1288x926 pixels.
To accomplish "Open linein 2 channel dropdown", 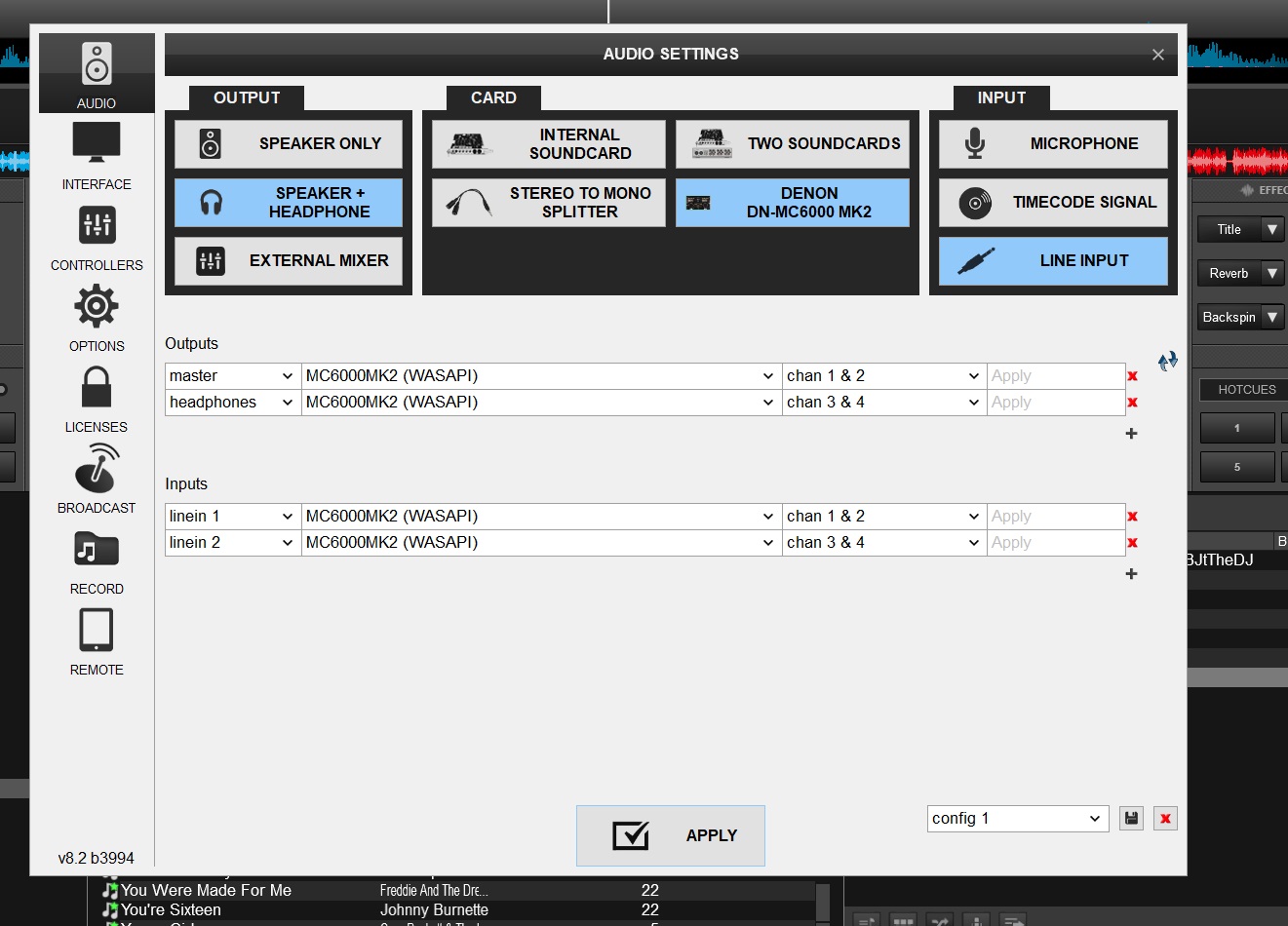I will tap(883, 543).
